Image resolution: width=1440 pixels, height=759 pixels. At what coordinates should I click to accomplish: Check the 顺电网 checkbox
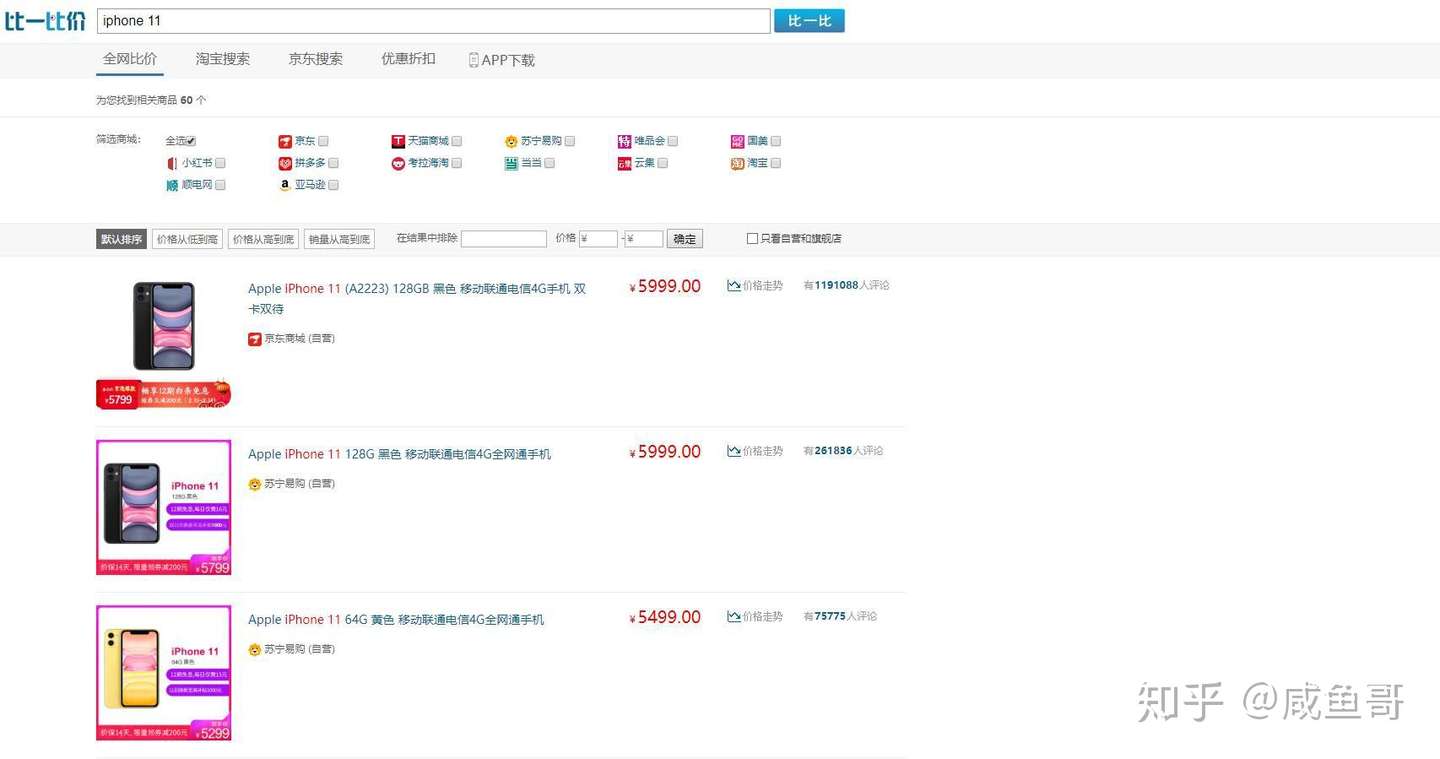(x=221, y=185)
